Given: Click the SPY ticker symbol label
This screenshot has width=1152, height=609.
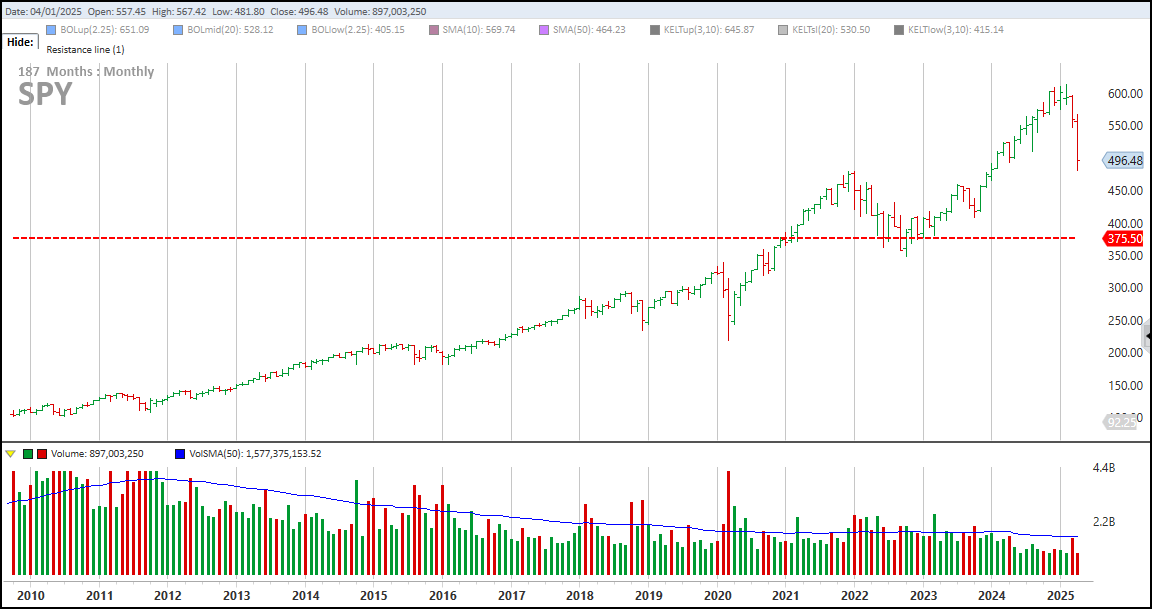Looking at the screenshot, I should tap(45, 95).
